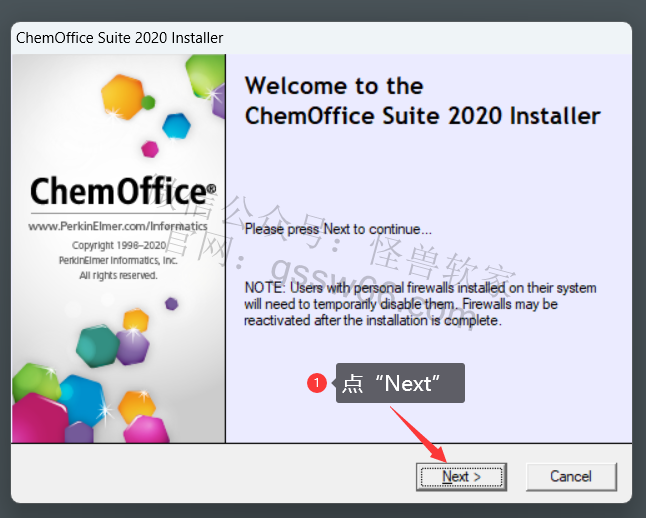Click the www.PerkinElmer.com/Informatics text
The width and height of the screenshot is (646, 518).
click(118, 226)
